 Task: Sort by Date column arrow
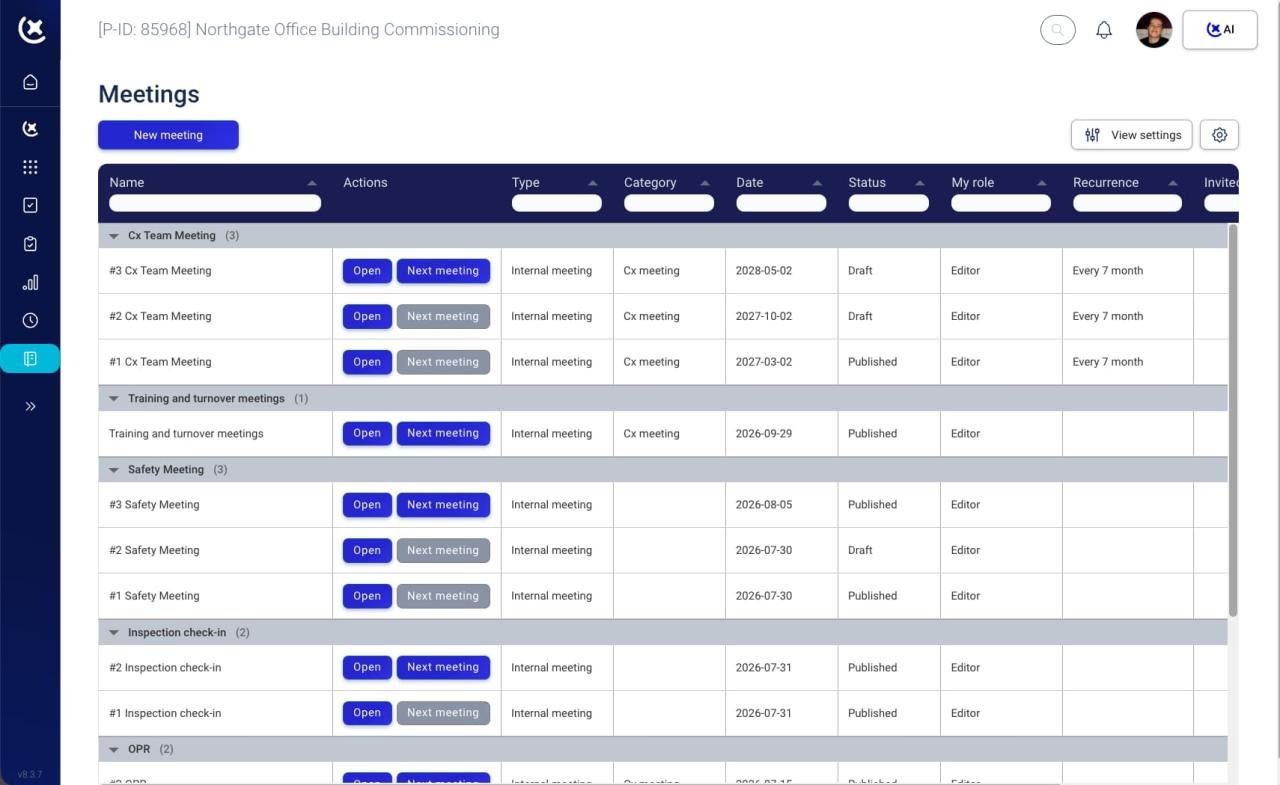coord(818,183)
